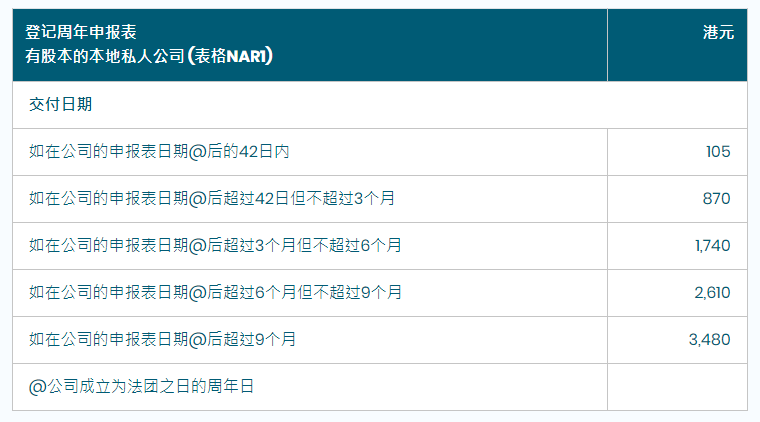The height and width of the screenshot is (422, 760).
Task: Select the 交付日期 row label
Action: pos(60,104)
